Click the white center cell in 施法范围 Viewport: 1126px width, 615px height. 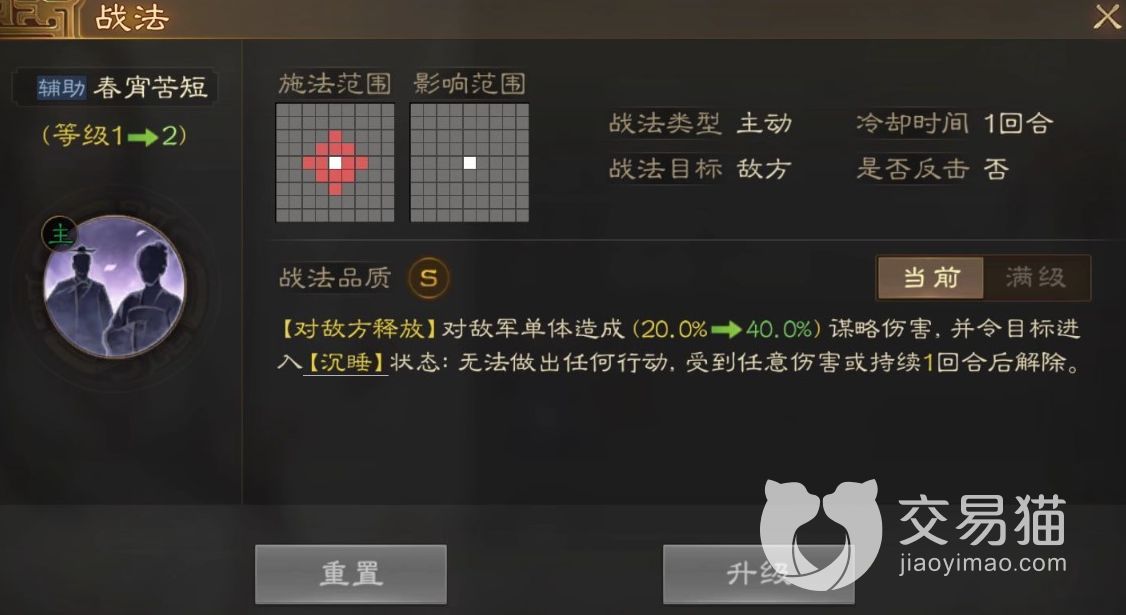[335, 162]
